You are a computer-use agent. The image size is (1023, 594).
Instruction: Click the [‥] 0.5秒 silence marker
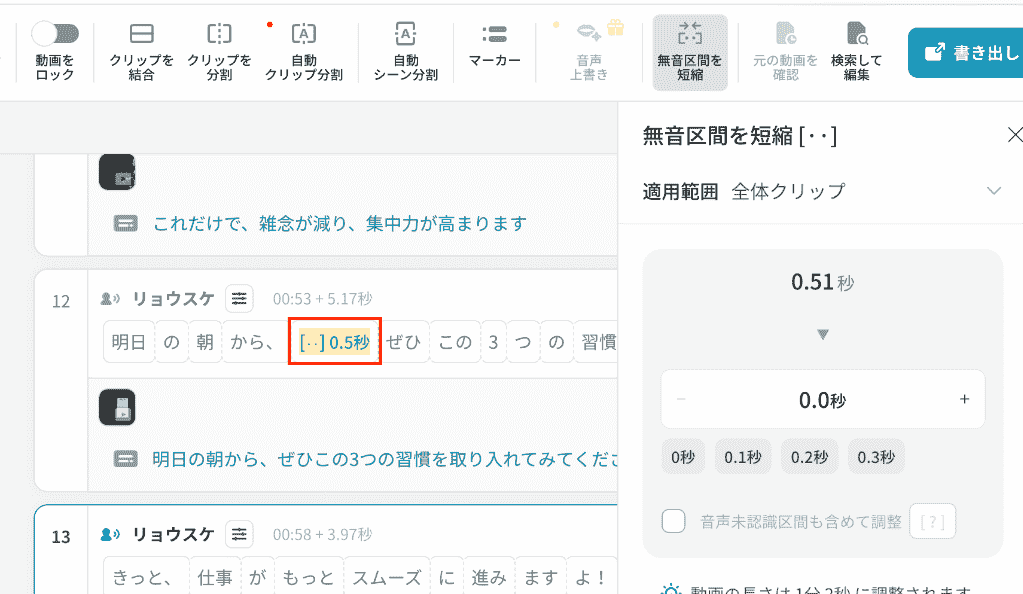pyautogui.click(x=335, y=341)
